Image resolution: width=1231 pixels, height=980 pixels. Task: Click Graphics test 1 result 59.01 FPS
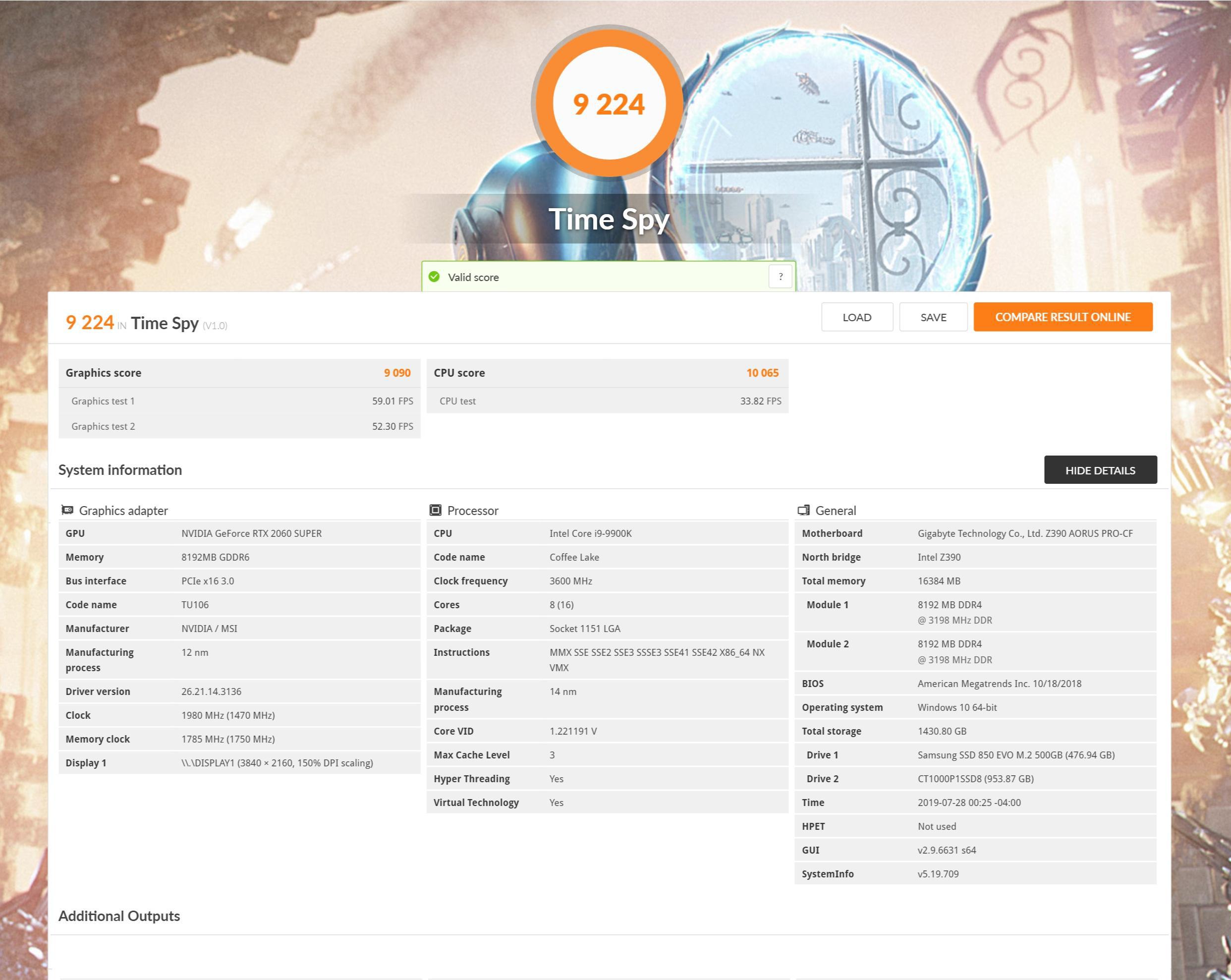(392, 401)
